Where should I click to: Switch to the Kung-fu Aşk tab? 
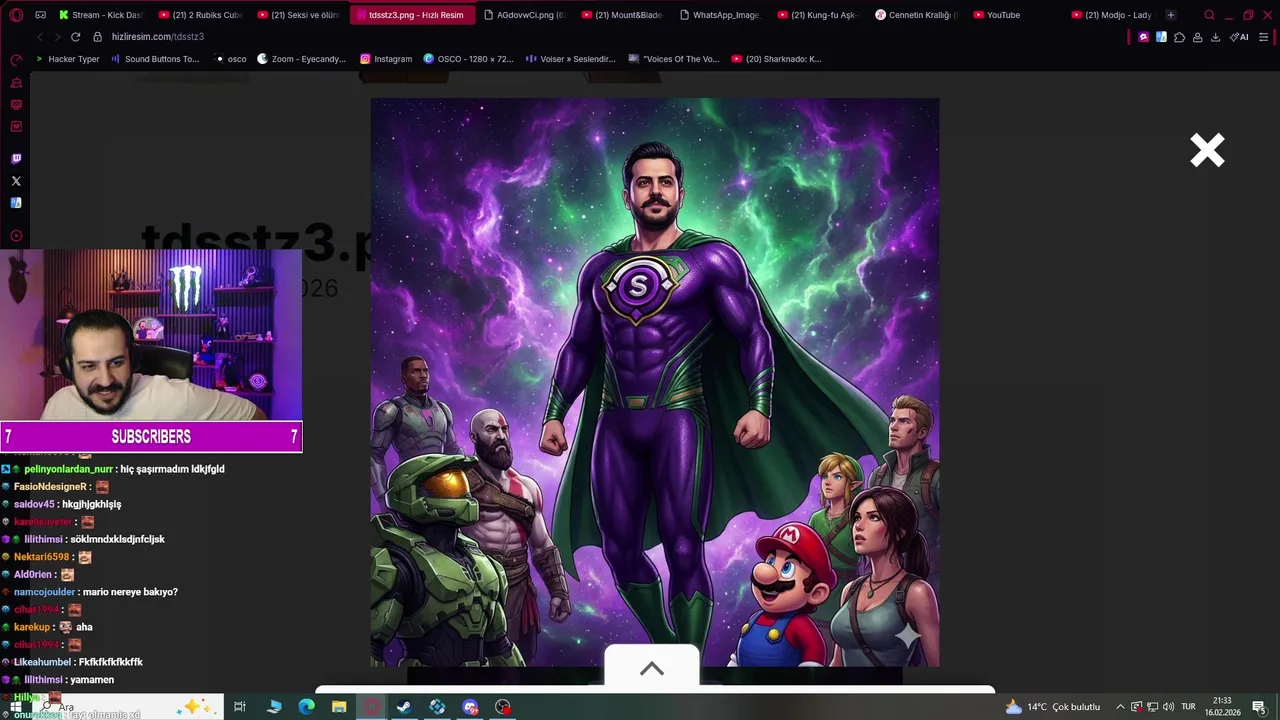coord(817,15)
